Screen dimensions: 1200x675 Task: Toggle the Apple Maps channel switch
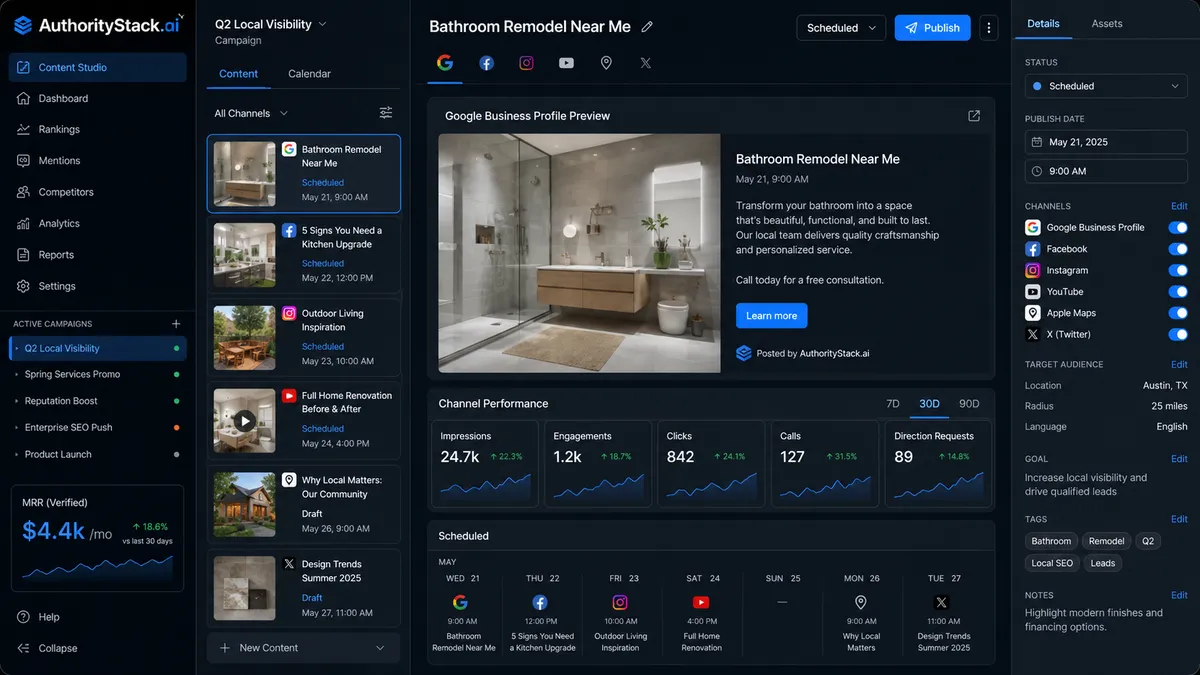click(x=1178, y=313)
